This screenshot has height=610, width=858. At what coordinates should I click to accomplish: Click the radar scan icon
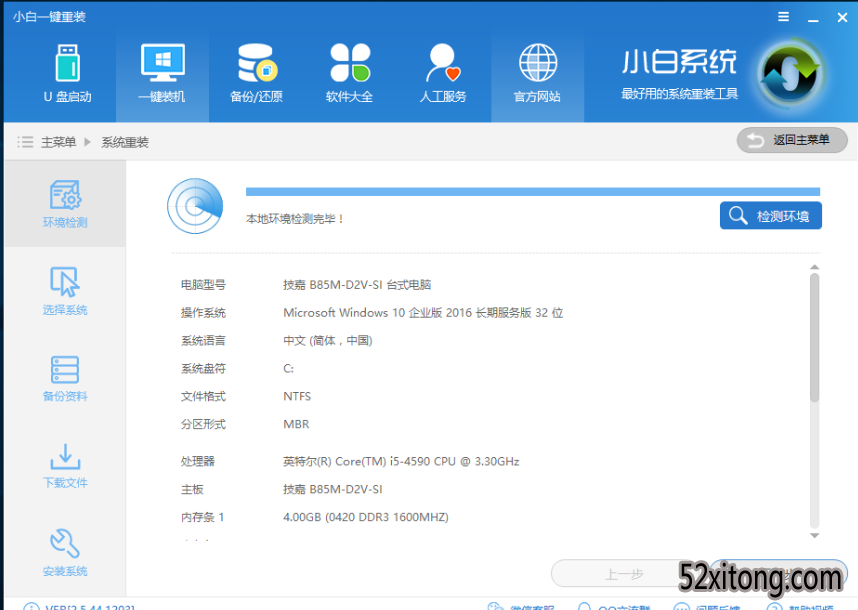click(x=195, y=206)
